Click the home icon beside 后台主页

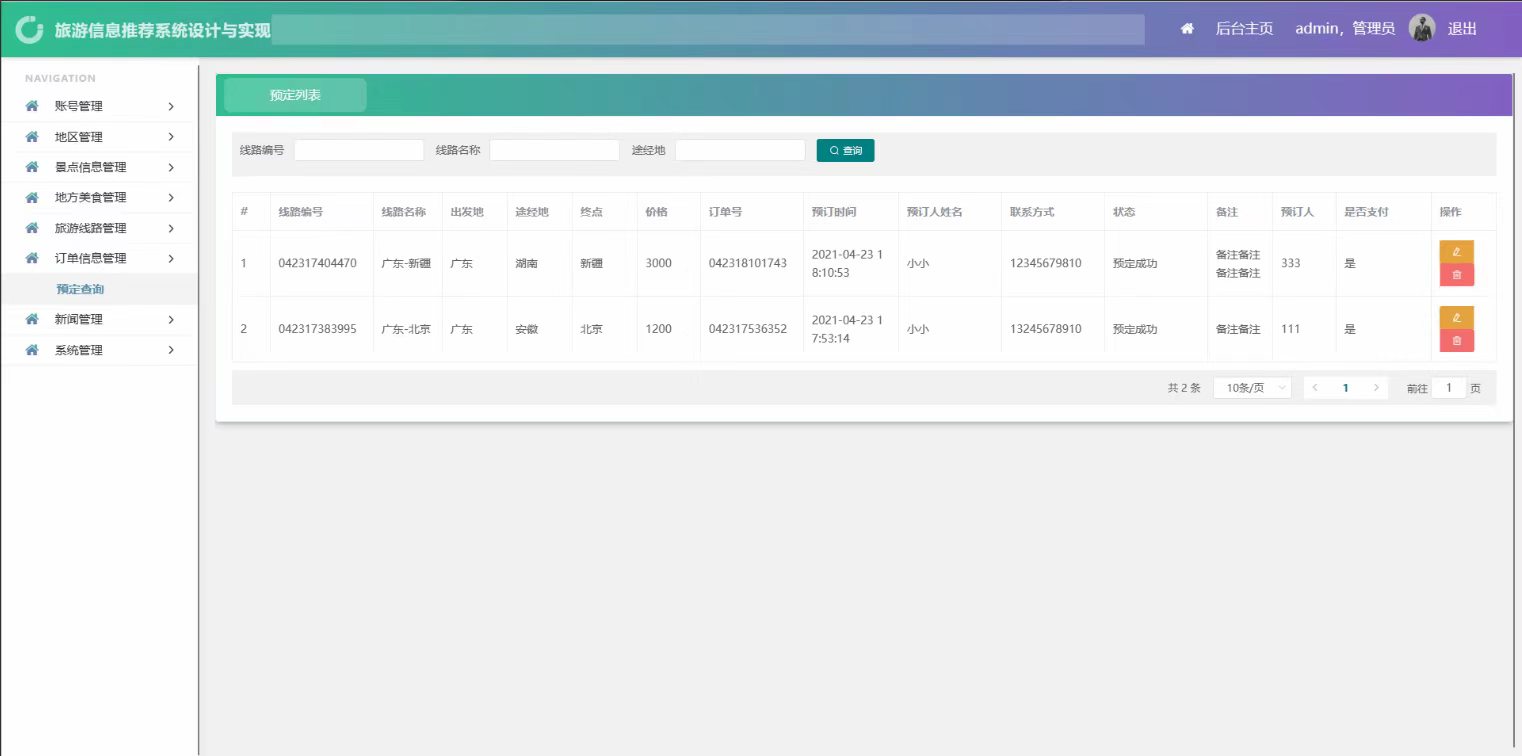[x=1187, y=29]
